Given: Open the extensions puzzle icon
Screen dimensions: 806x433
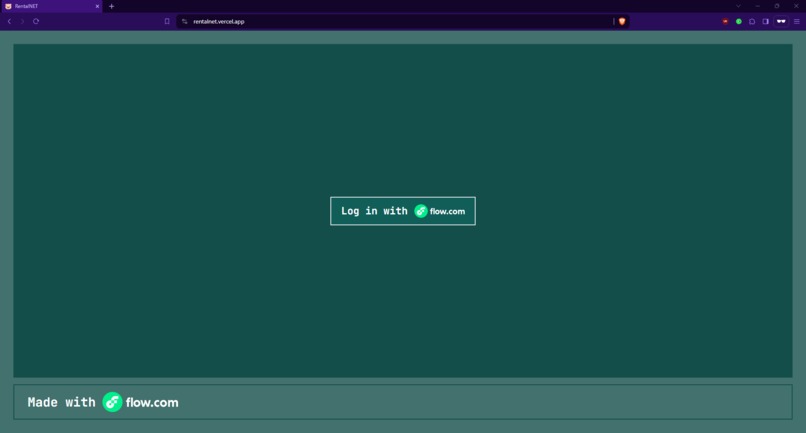Looking at the screenshot, I should 752,22.
